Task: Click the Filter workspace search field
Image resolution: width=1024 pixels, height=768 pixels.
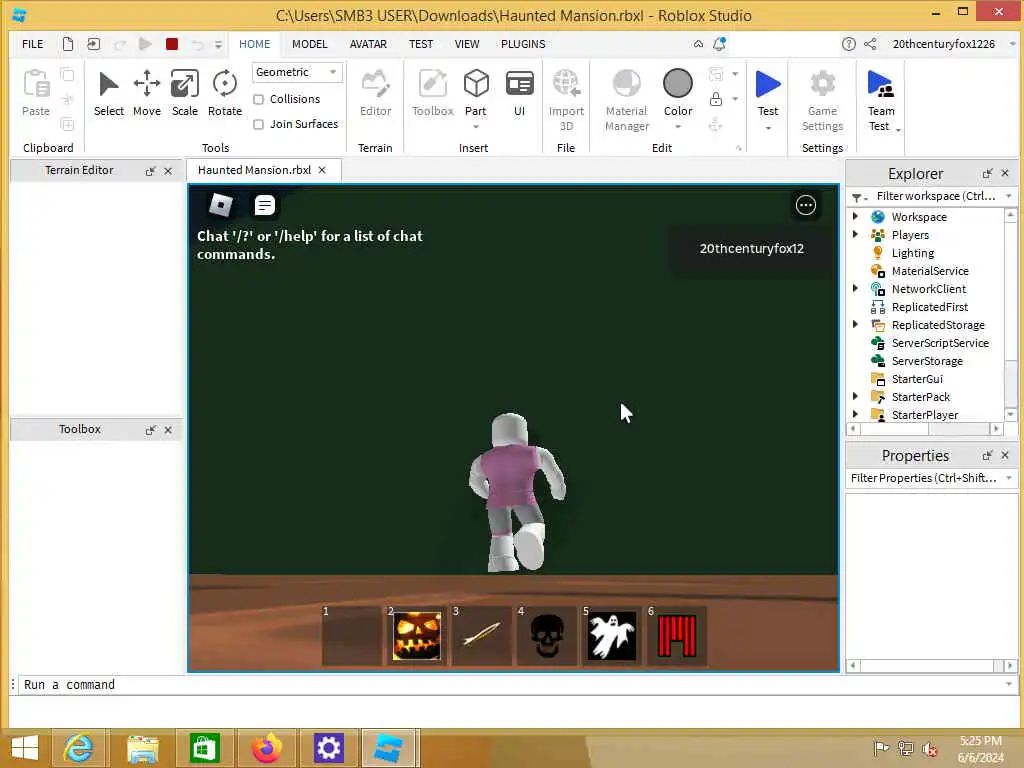Action: point(935,196)
